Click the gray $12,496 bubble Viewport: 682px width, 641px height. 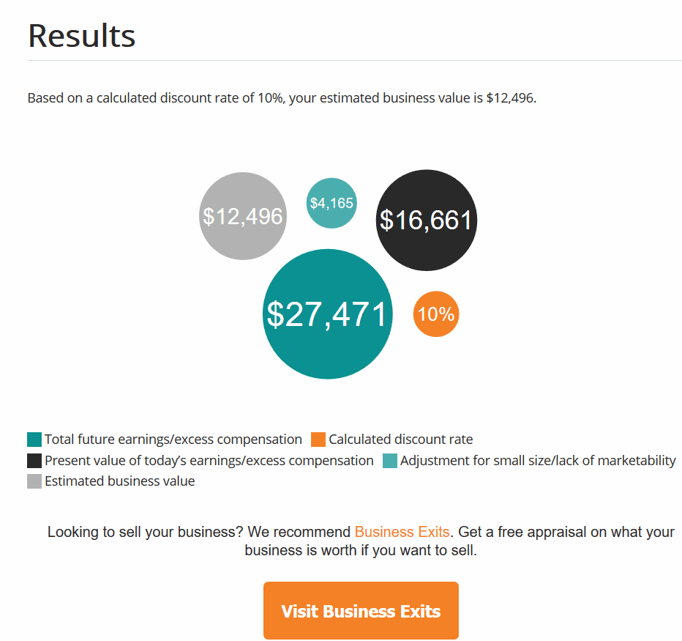(243, 216)
